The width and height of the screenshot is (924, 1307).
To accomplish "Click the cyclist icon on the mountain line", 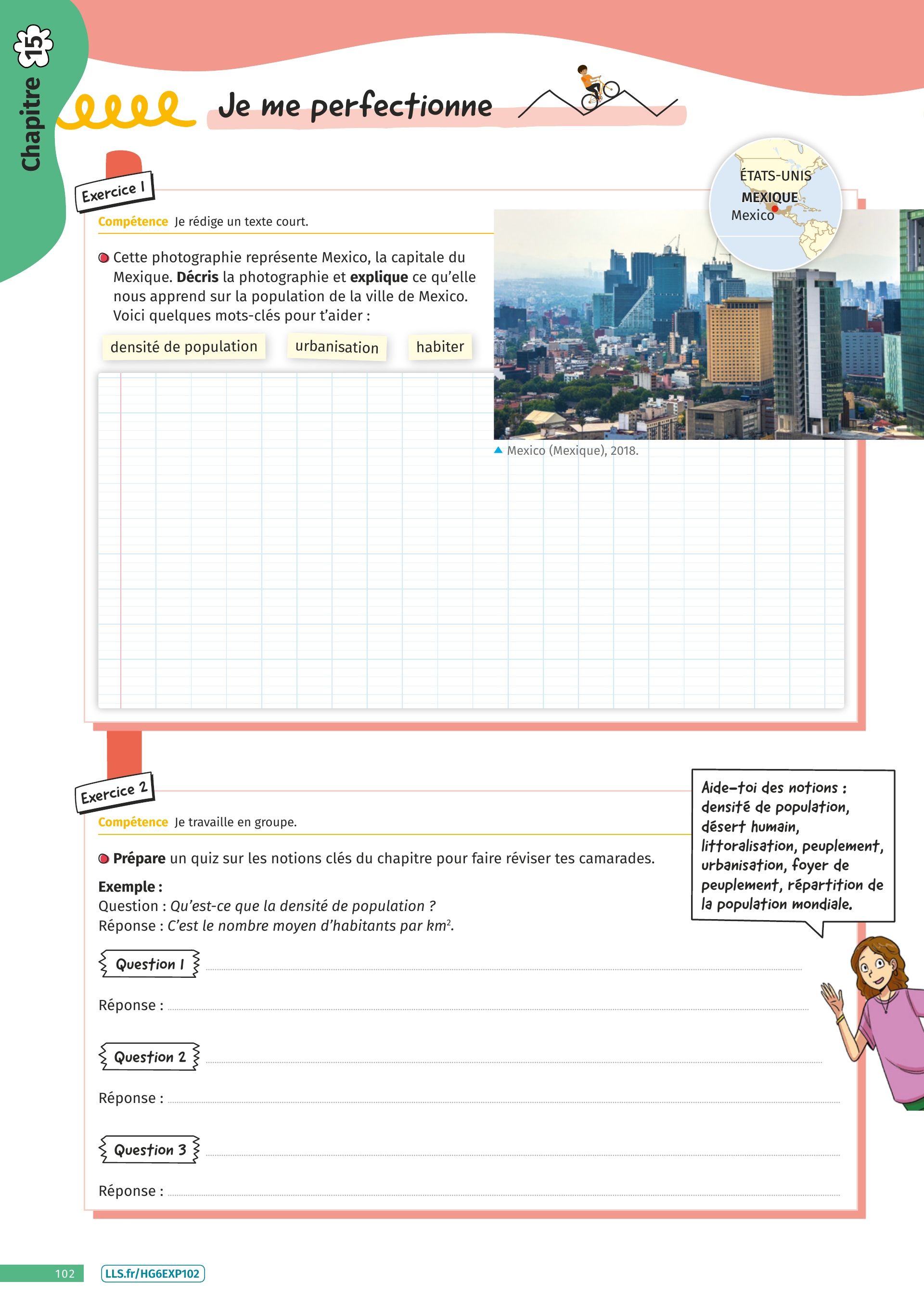I will [x=597, y=88].
